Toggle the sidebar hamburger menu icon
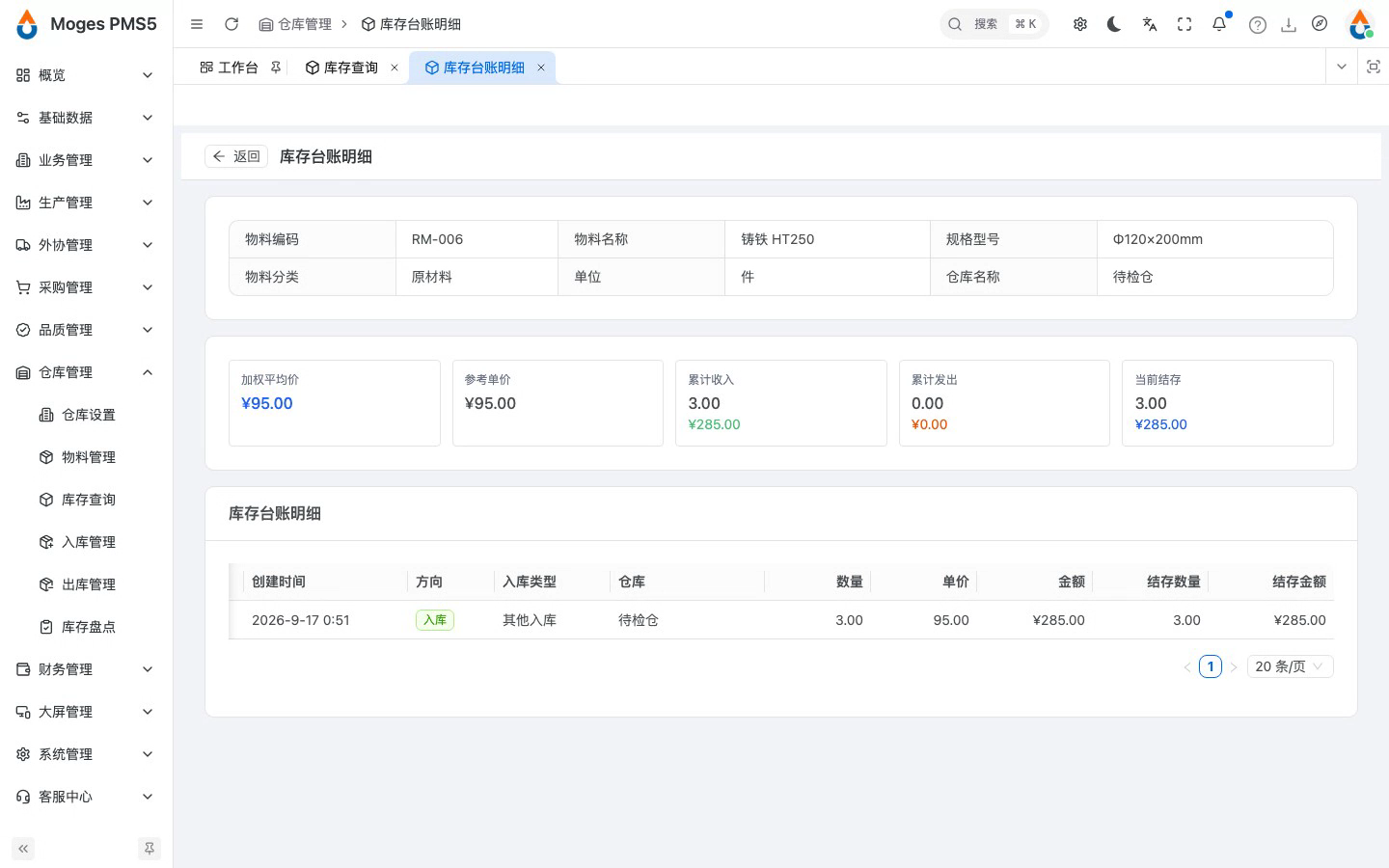The width and height of the screenshot is (1389, 868). 197,24
